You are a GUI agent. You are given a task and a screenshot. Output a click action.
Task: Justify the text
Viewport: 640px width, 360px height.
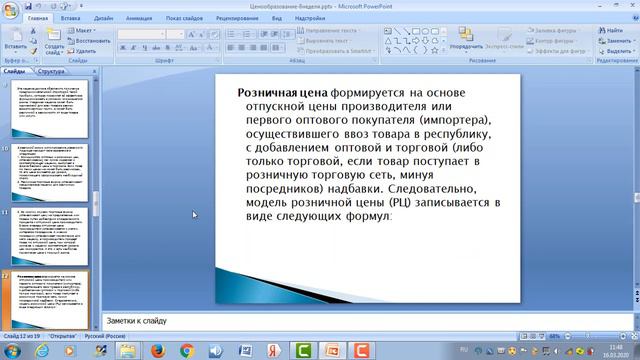[264, 48]
